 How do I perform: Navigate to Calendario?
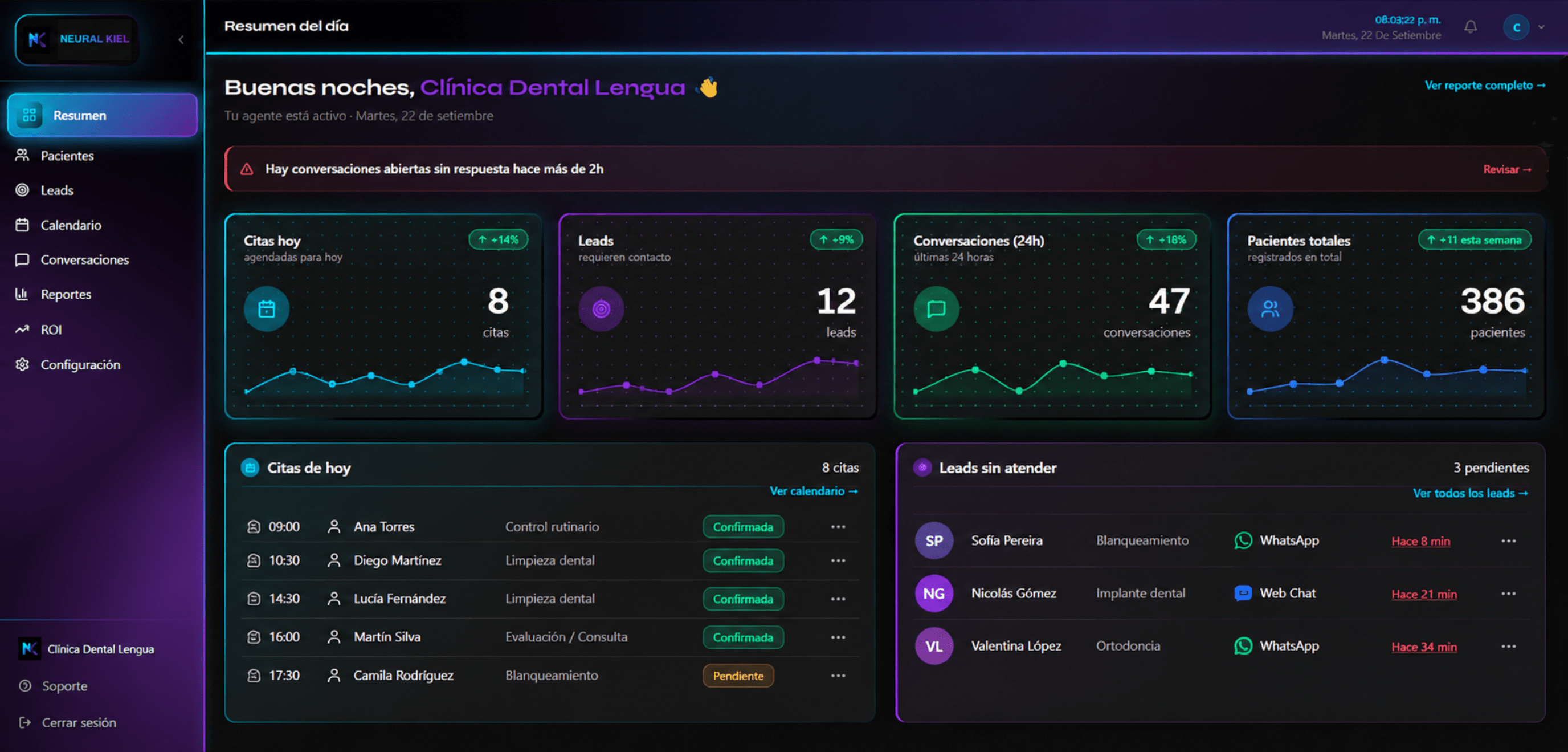(x=71, y=225)
